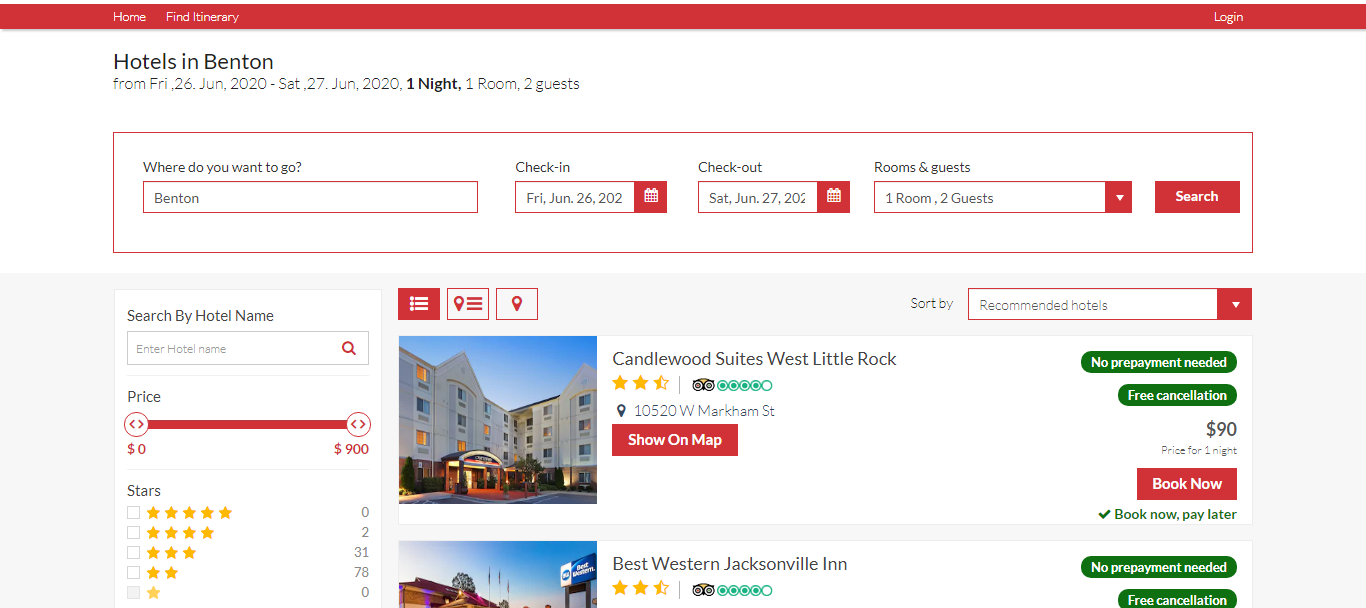The height and width of the screenshot is (608, 1366).
Task: Open the check-out calendar picker
Action: tap(834, 197)
